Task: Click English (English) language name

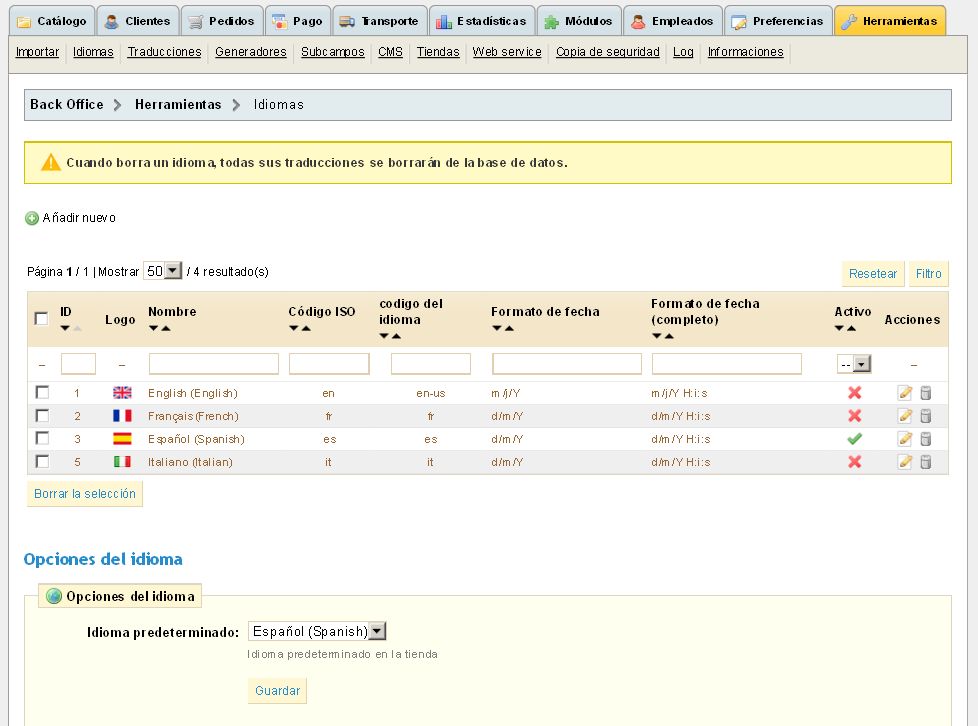Action: click(x=193, y=393)
